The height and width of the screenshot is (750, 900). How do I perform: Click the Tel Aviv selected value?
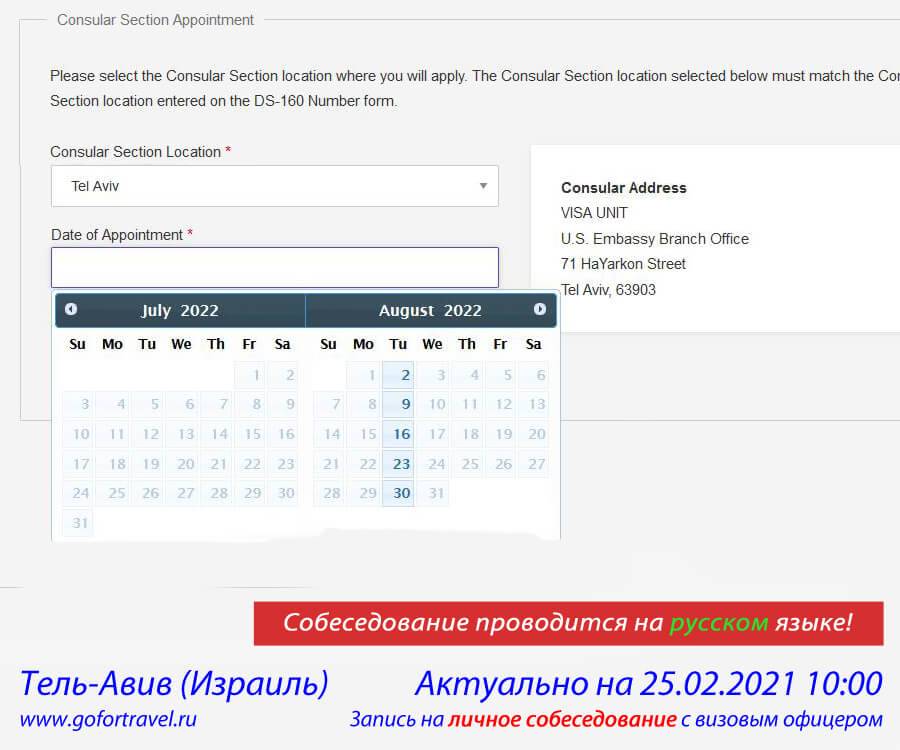(96, 186)
